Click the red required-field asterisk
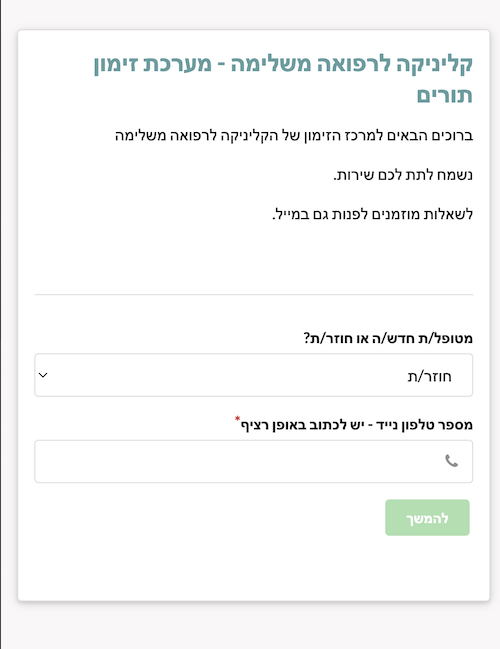 237,418
